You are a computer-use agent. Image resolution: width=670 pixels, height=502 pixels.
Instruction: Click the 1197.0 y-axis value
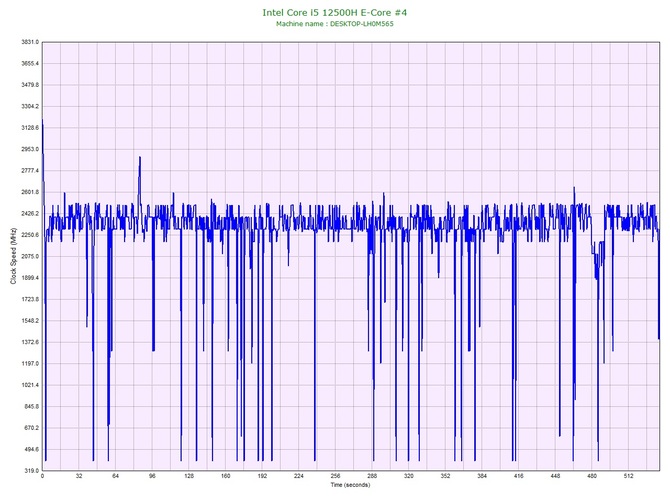[30, 364]
